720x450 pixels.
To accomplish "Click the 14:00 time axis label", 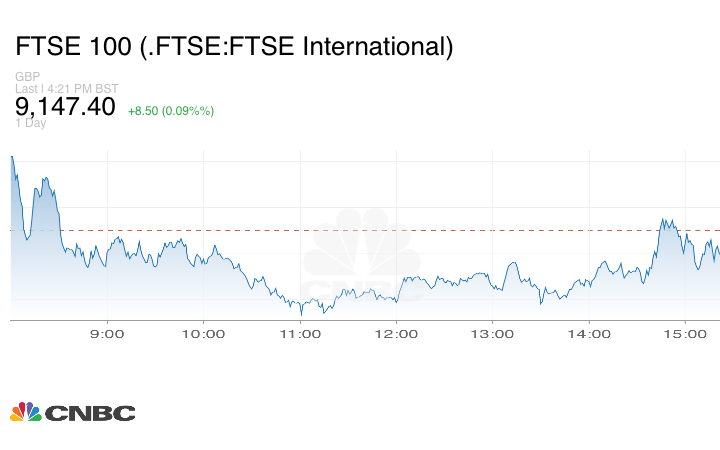I will click(588, 333).
